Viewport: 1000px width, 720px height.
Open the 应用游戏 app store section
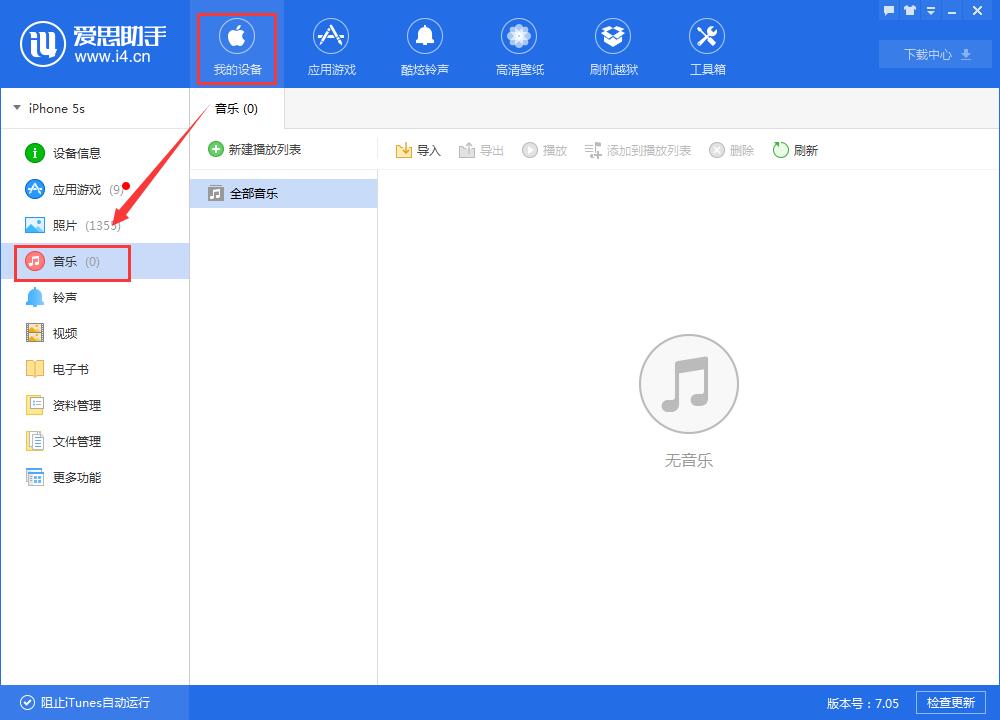click(x=330, y=44)
